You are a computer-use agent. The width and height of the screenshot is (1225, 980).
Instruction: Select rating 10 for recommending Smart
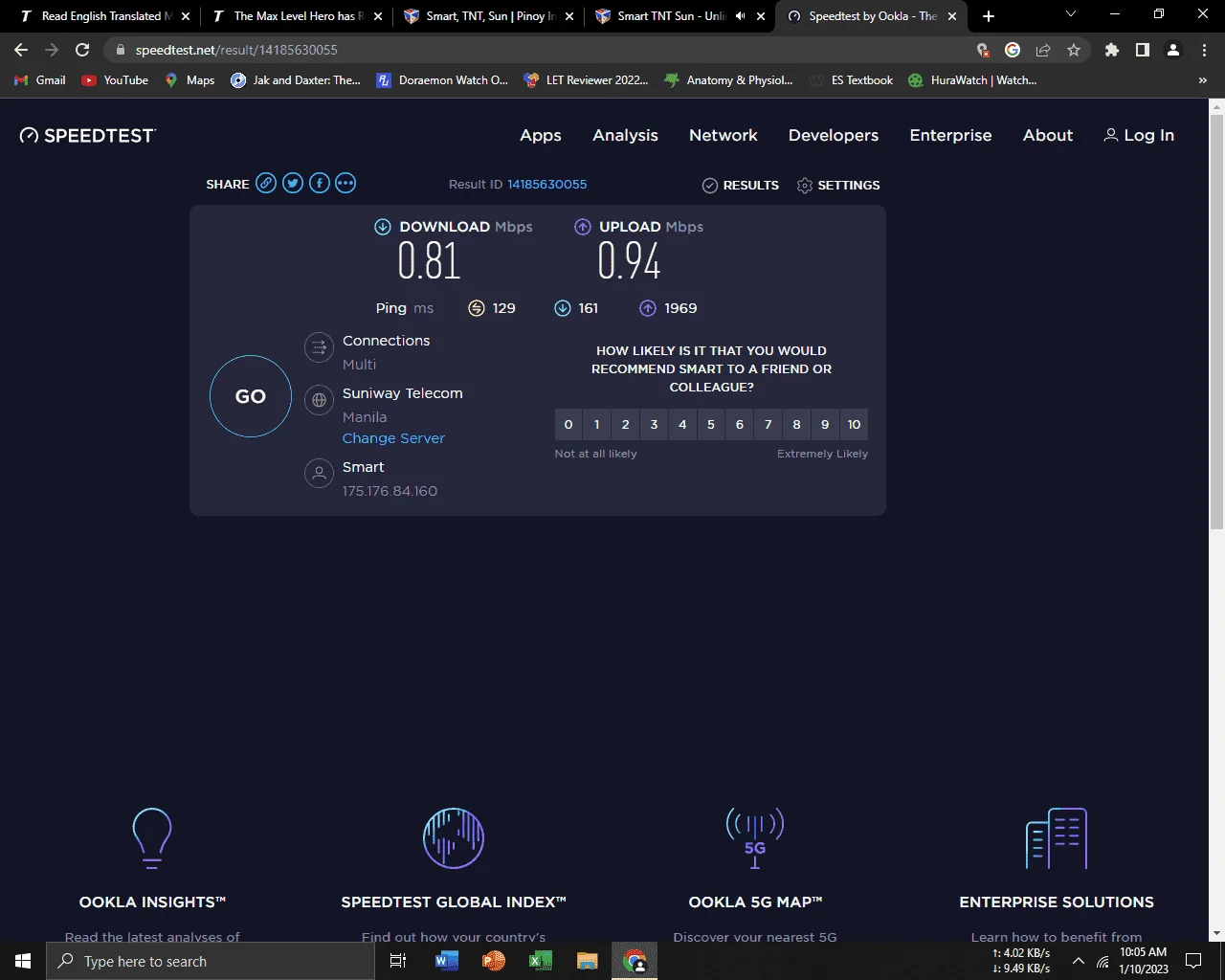tap(854, 424)
